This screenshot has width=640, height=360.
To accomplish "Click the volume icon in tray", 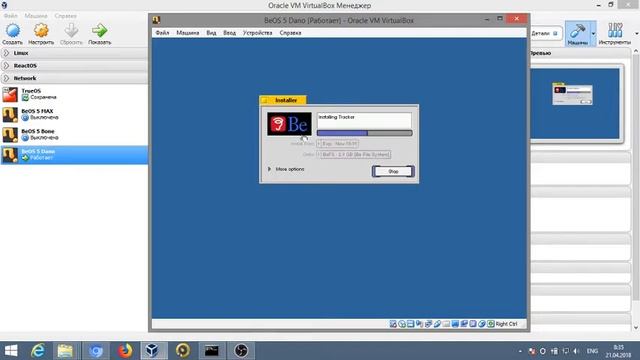I will tap(576, 351).
